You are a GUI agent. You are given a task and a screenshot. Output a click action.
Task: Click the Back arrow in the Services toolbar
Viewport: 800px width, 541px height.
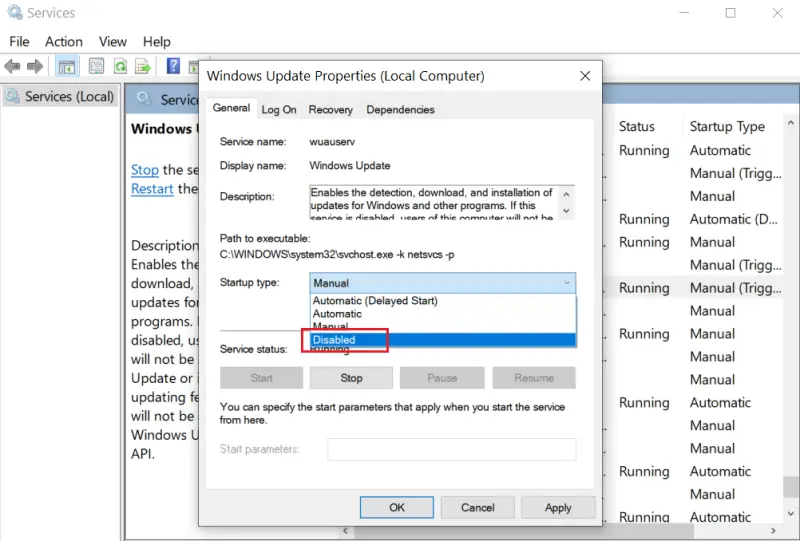pyautogui.click(x=12, y=66)
